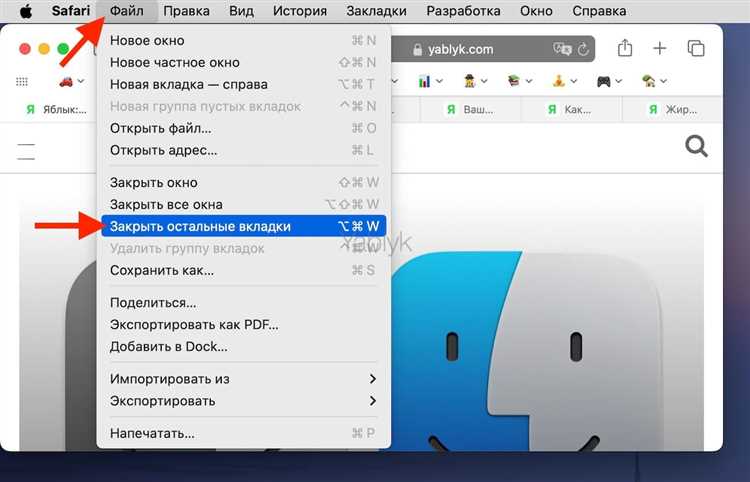
Task: Open the hamburger menu on the webpage
Action: click(x=26, y=151)
